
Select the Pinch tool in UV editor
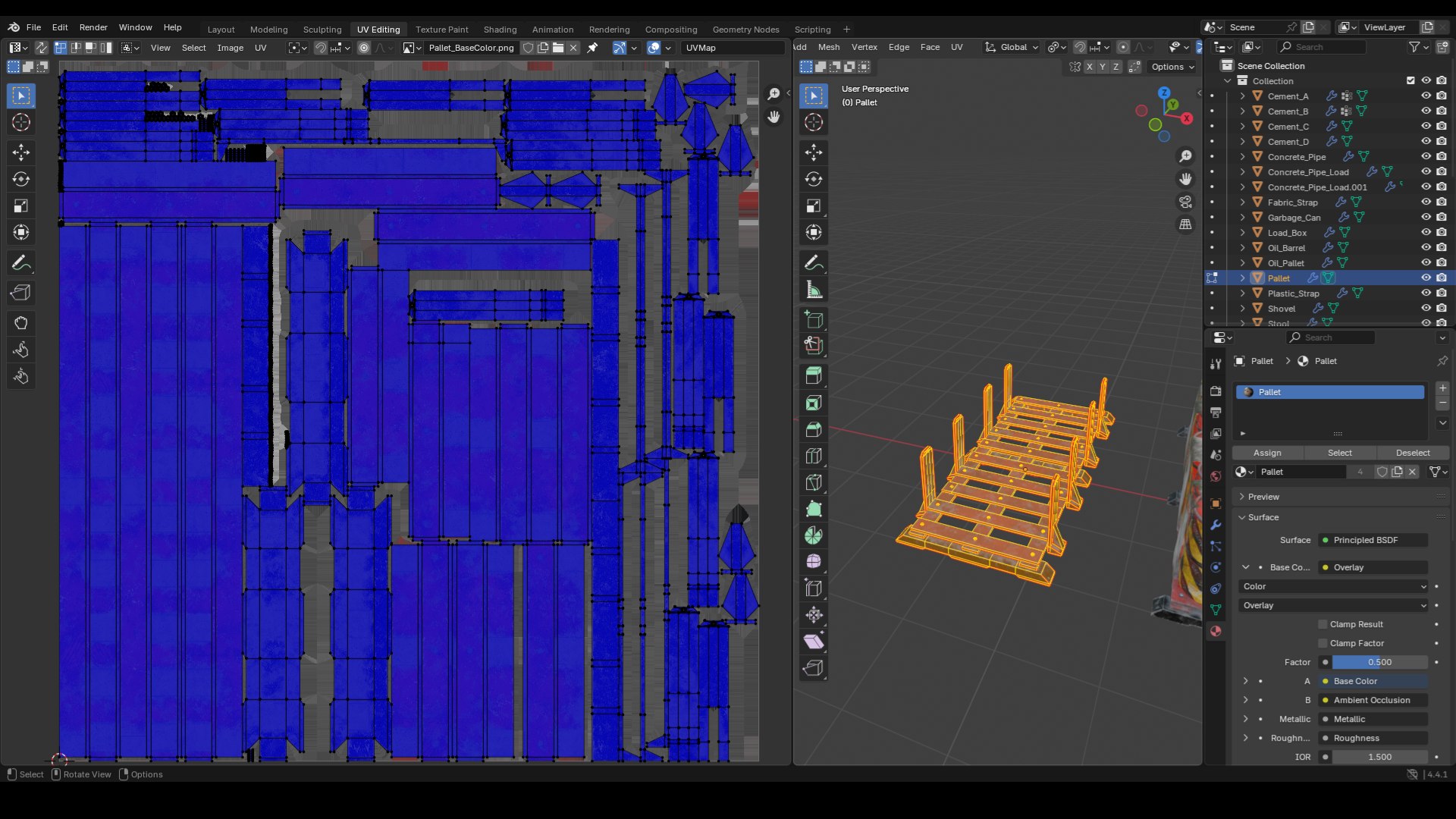21,376
